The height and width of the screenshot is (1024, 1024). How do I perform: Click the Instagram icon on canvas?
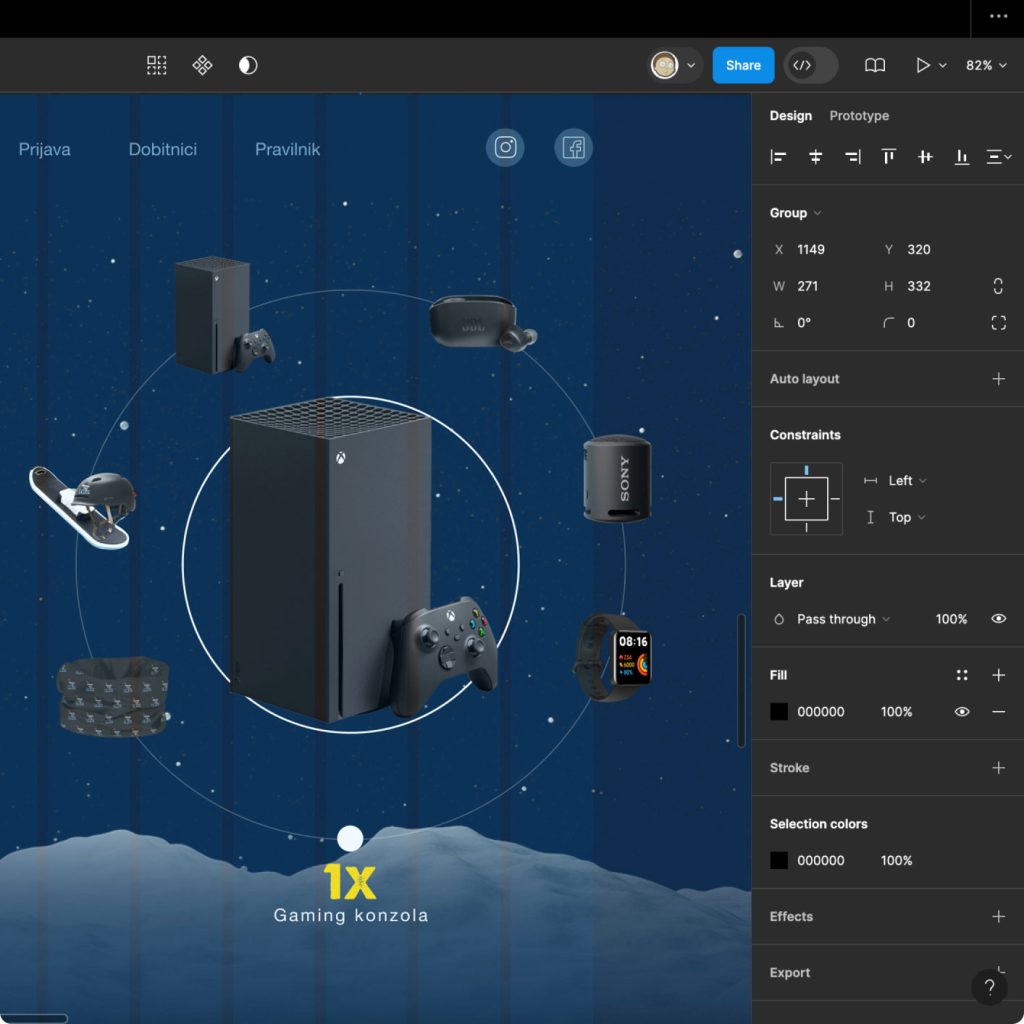pyautogui.click(x=505, y=148)
